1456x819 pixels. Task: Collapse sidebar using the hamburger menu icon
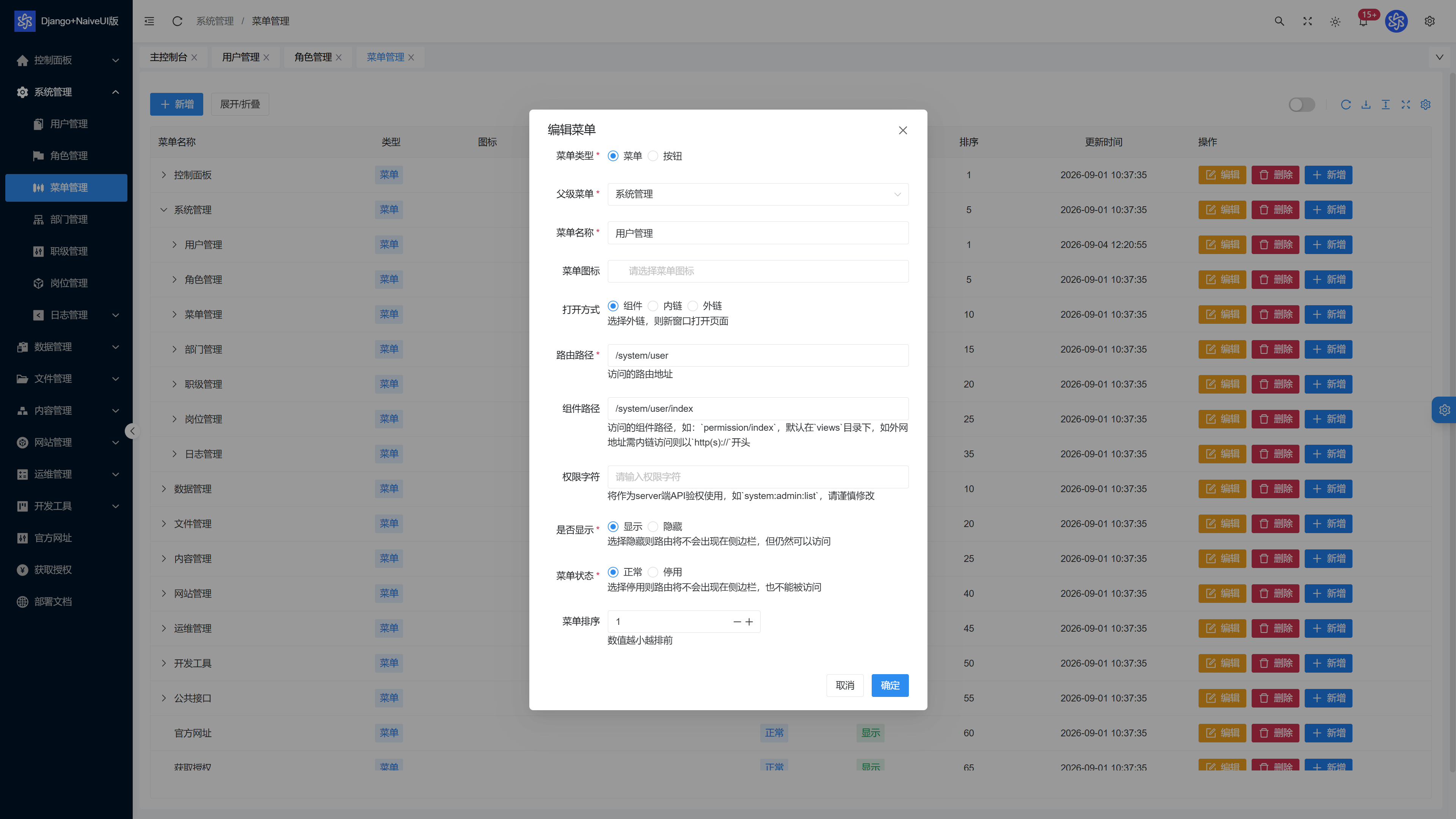coord(149,21)
